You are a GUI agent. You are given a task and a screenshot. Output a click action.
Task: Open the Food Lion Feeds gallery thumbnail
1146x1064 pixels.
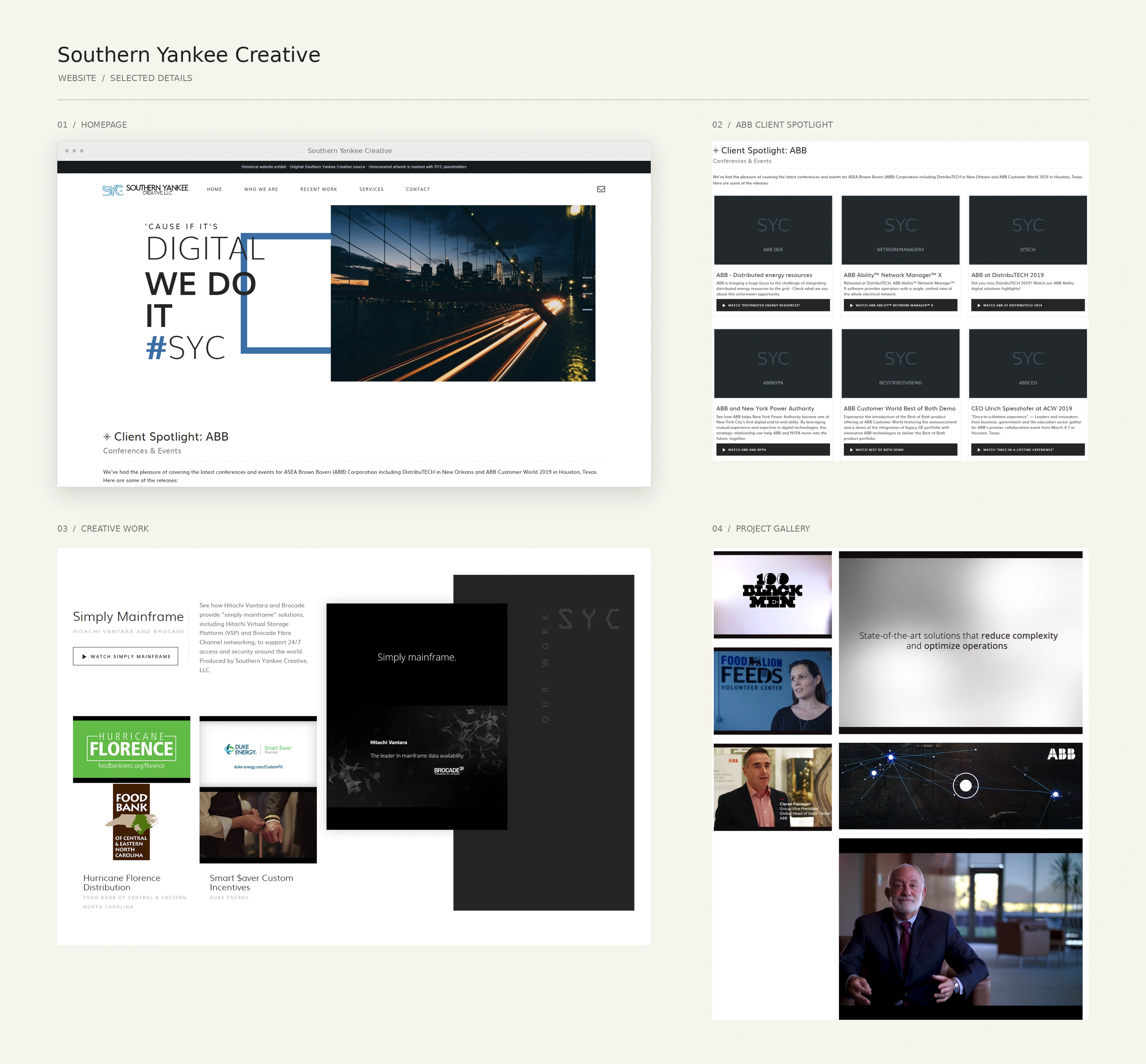(772, 691)
